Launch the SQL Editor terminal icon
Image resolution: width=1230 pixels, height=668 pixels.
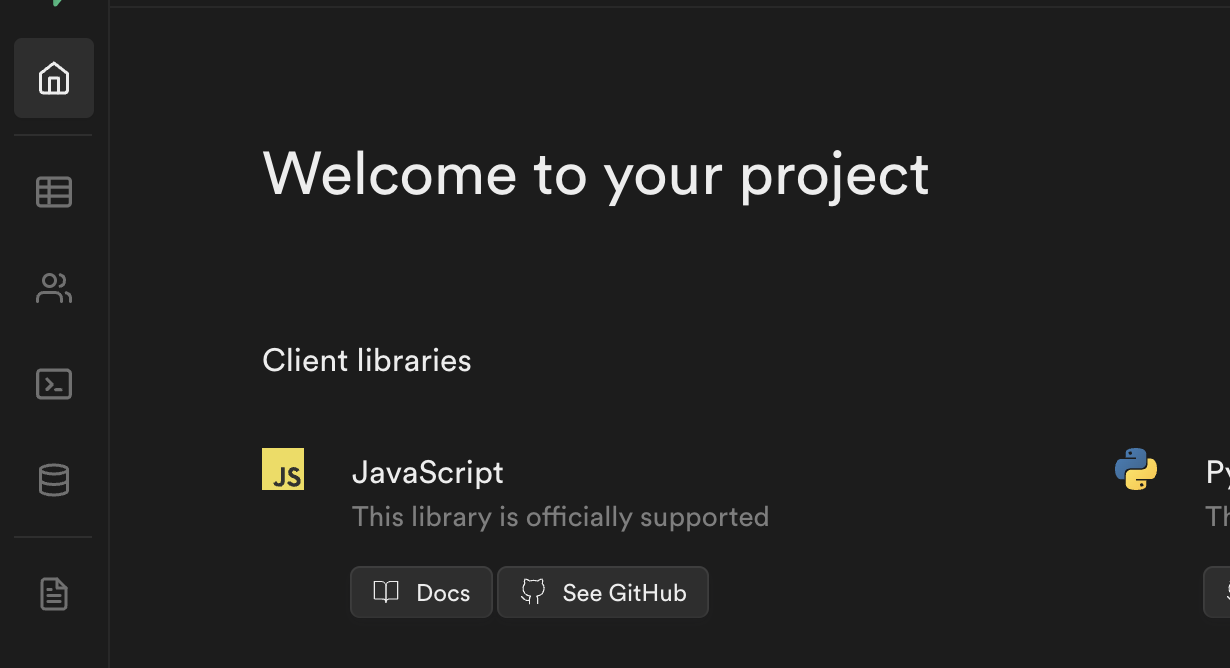pyautogui.click(x=54, y=384)
